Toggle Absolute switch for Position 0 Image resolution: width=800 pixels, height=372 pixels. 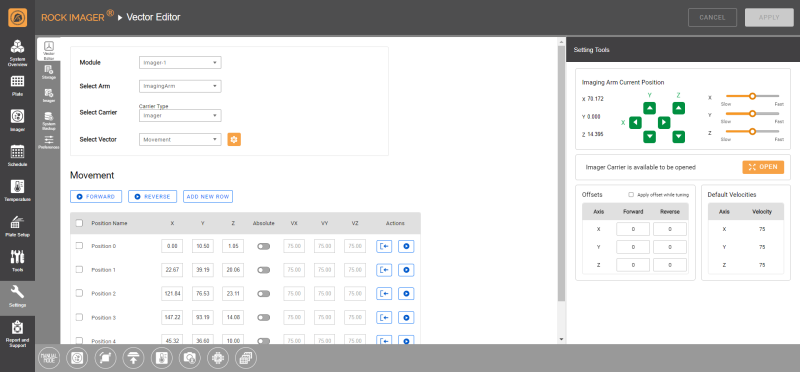[263, 246]
